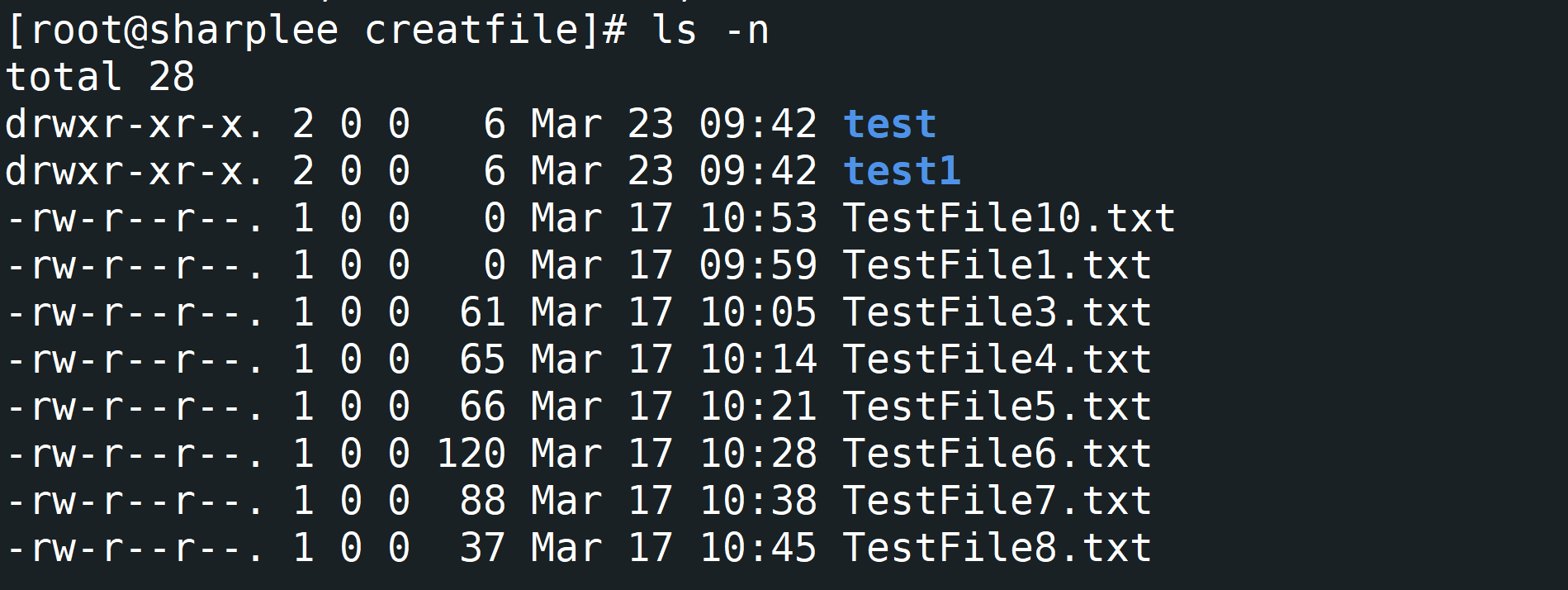Click the 09:59 timestamp
1568x590 pixels.
point(758,266)
